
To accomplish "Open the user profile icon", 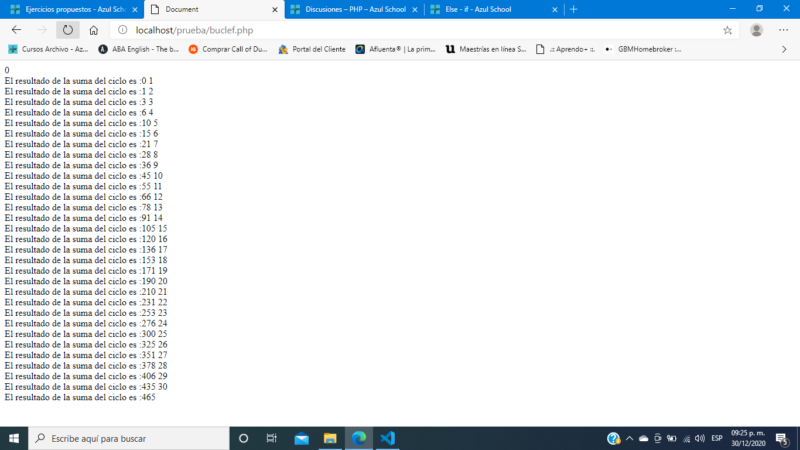I will [756, 30].
